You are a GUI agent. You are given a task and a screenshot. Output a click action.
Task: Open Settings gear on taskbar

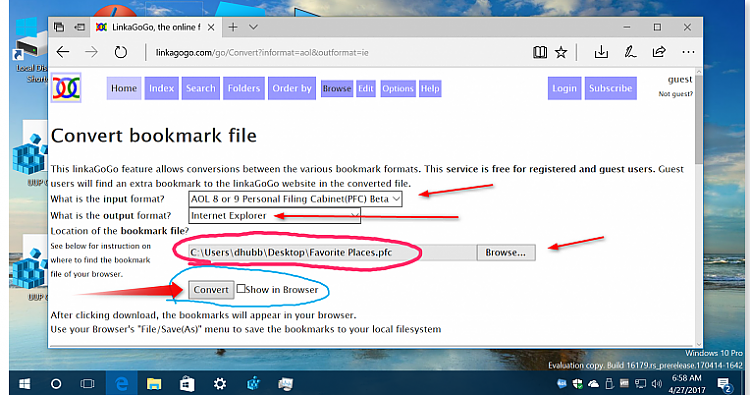point(220,384)
